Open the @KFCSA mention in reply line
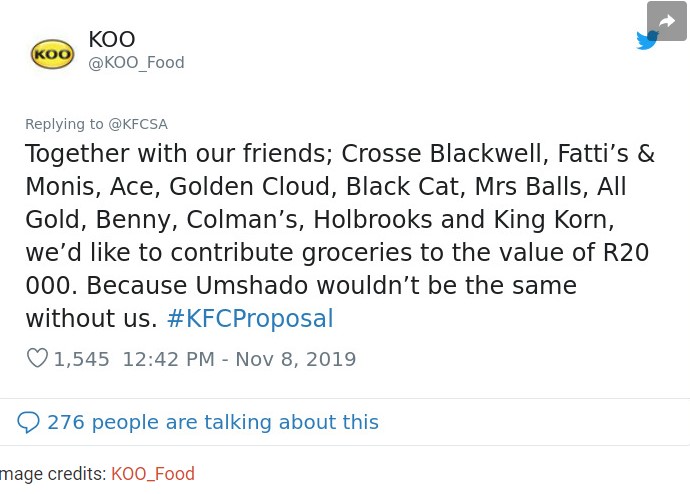This screenshot has height=494, width=690. tap(138, 124)
